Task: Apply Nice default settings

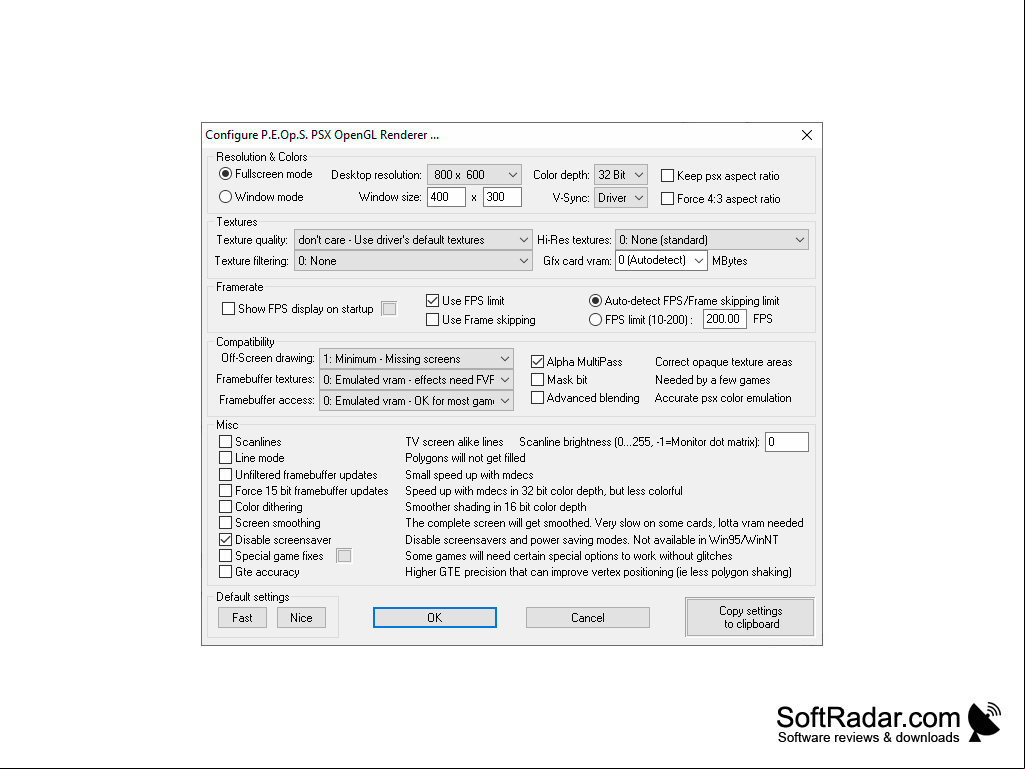Action: [x=301, y=618]
